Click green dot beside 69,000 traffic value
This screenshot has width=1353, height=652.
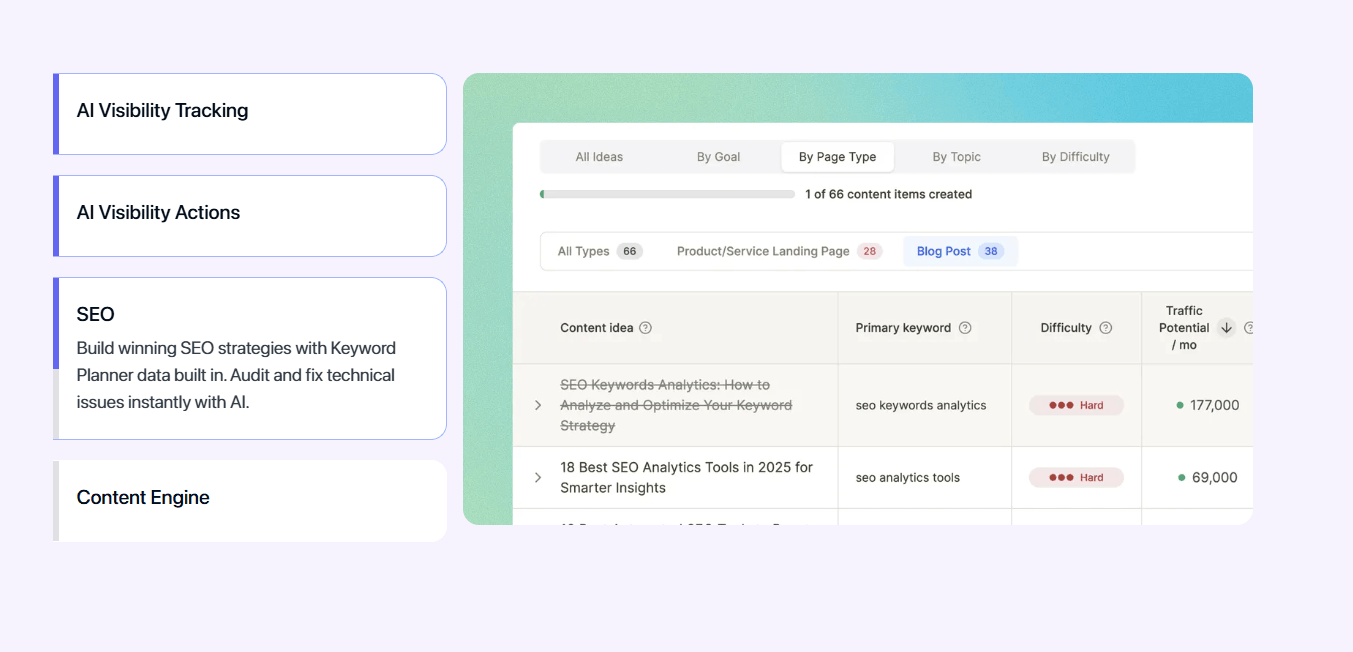click(x=1181, y=478)
